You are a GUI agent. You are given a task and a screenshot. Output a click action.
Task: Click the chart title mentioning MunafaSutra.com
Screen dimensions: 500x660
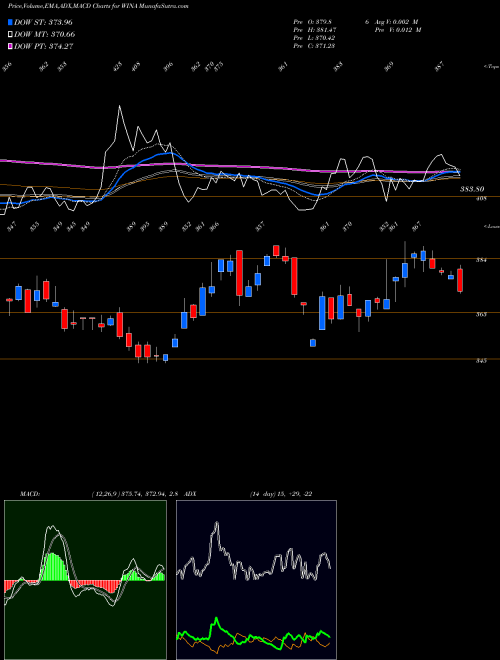(x=98, y=6)
